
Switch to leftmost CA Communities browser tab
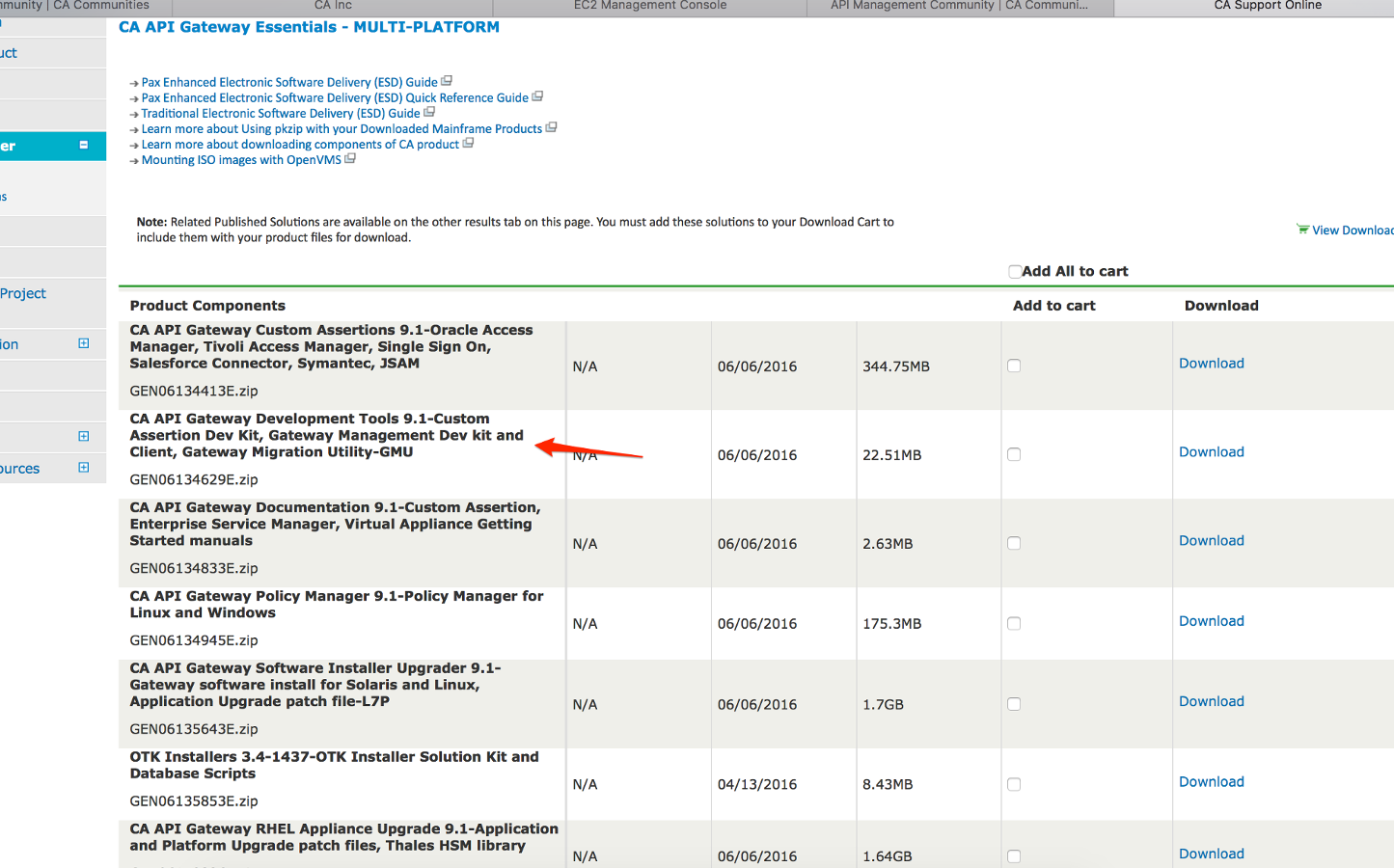85,6
